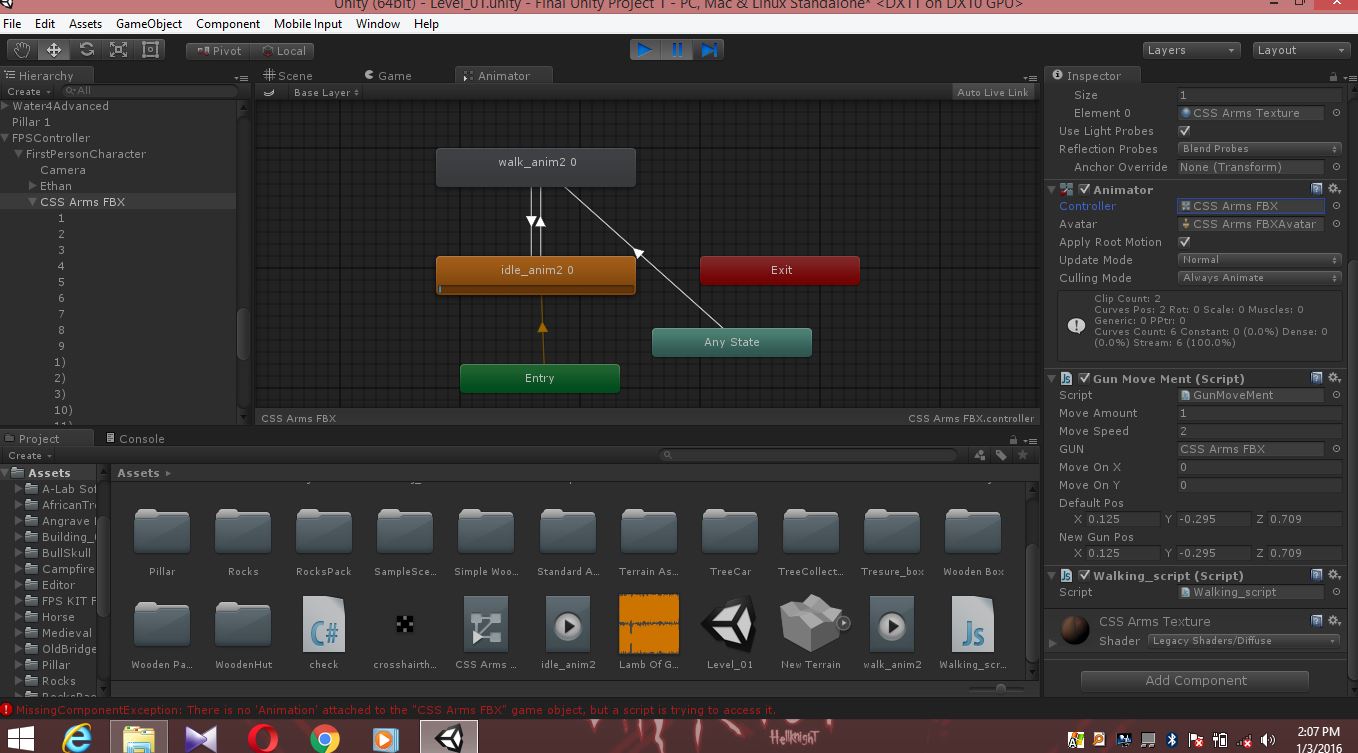The image size is (1358, 753).
Task: Toggle Use Light Probes checkbox
Action: coord(1185,131)
